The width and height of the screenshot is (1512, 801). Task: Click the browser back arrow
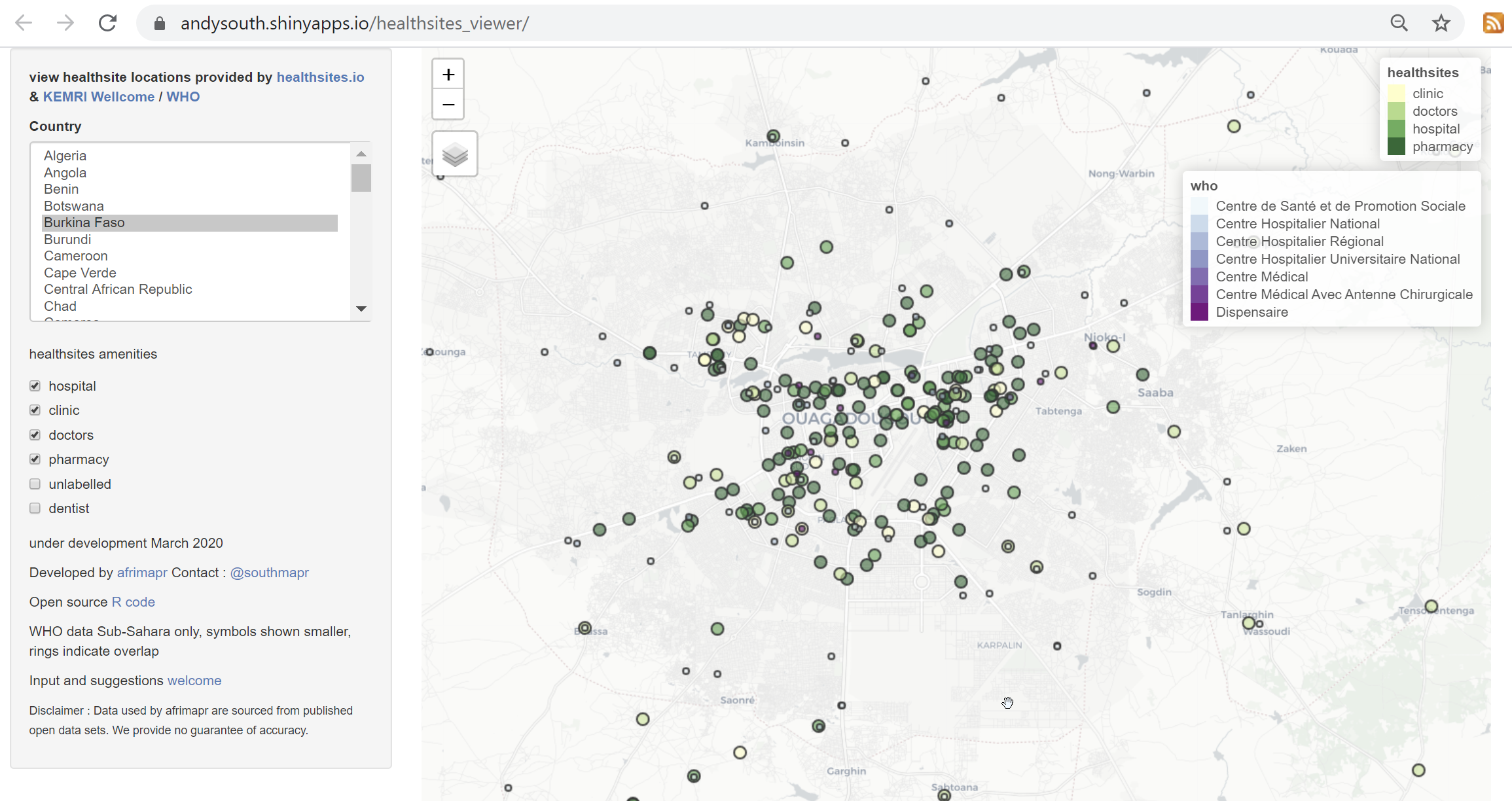pyautogui.click(x=24, y=24)
